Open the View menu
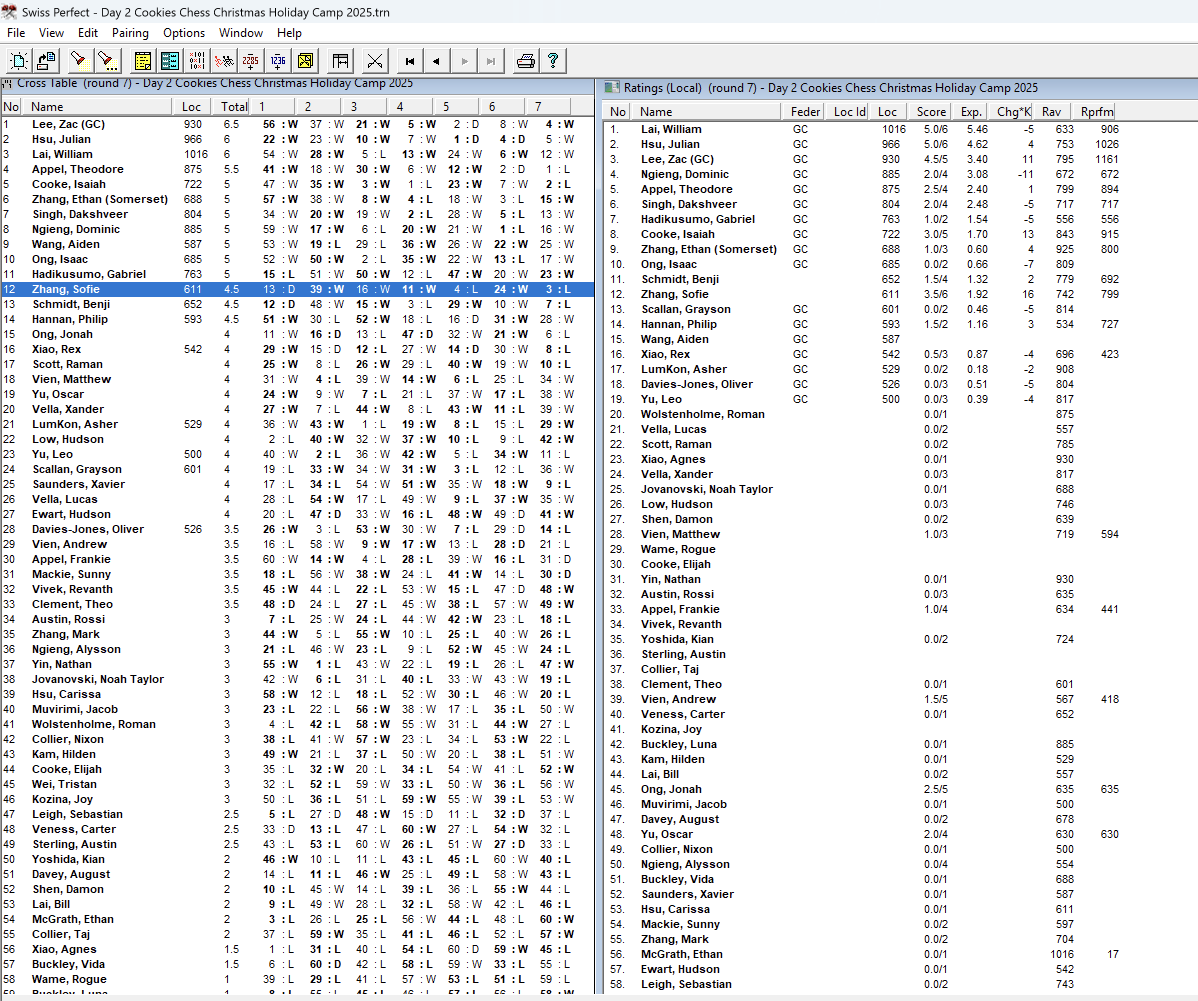This screenshot has height=1001, width=1198. tap(51, 33)
